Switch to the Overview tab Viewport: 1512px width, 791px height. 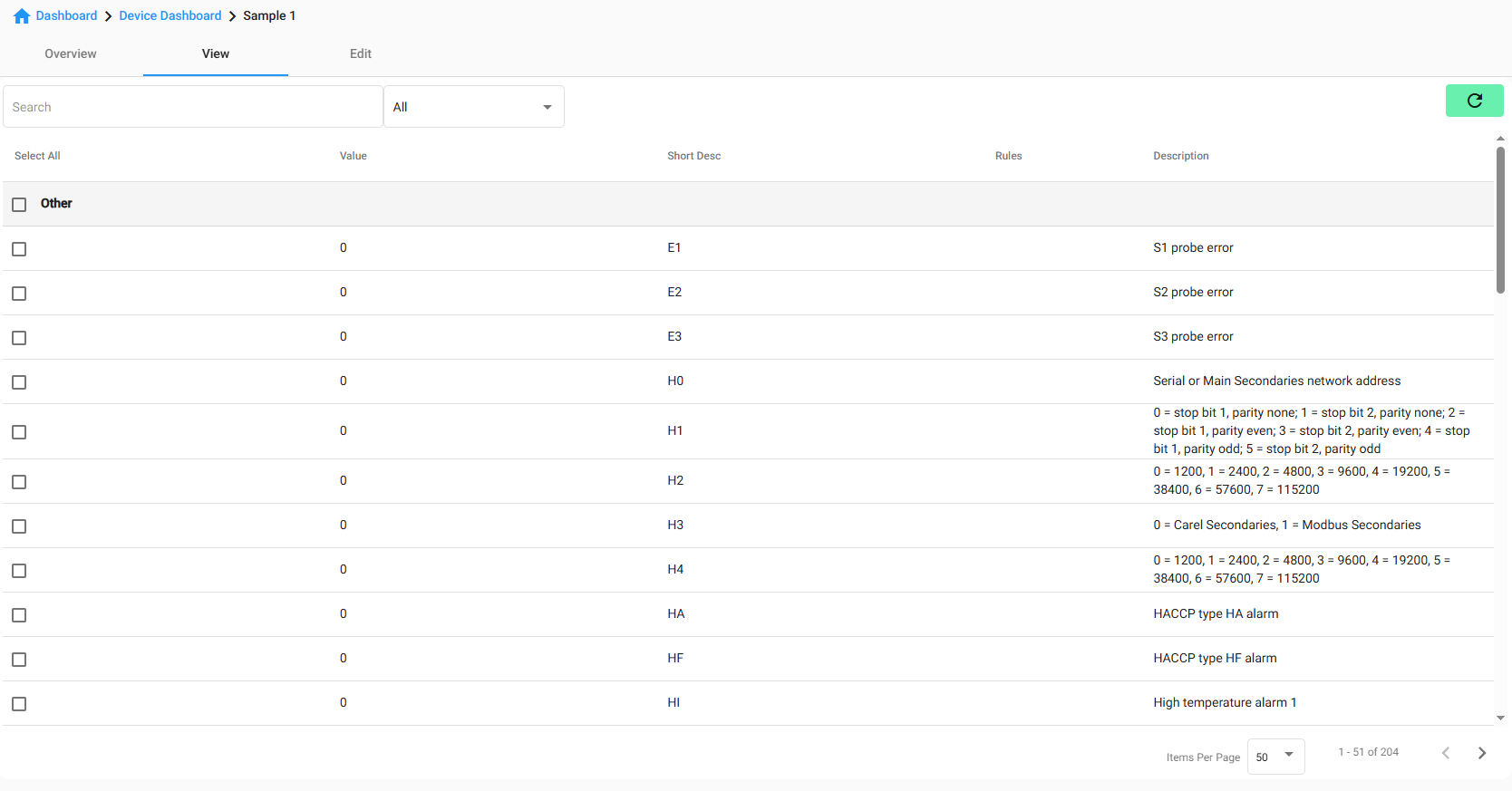[x=71, y=53]
